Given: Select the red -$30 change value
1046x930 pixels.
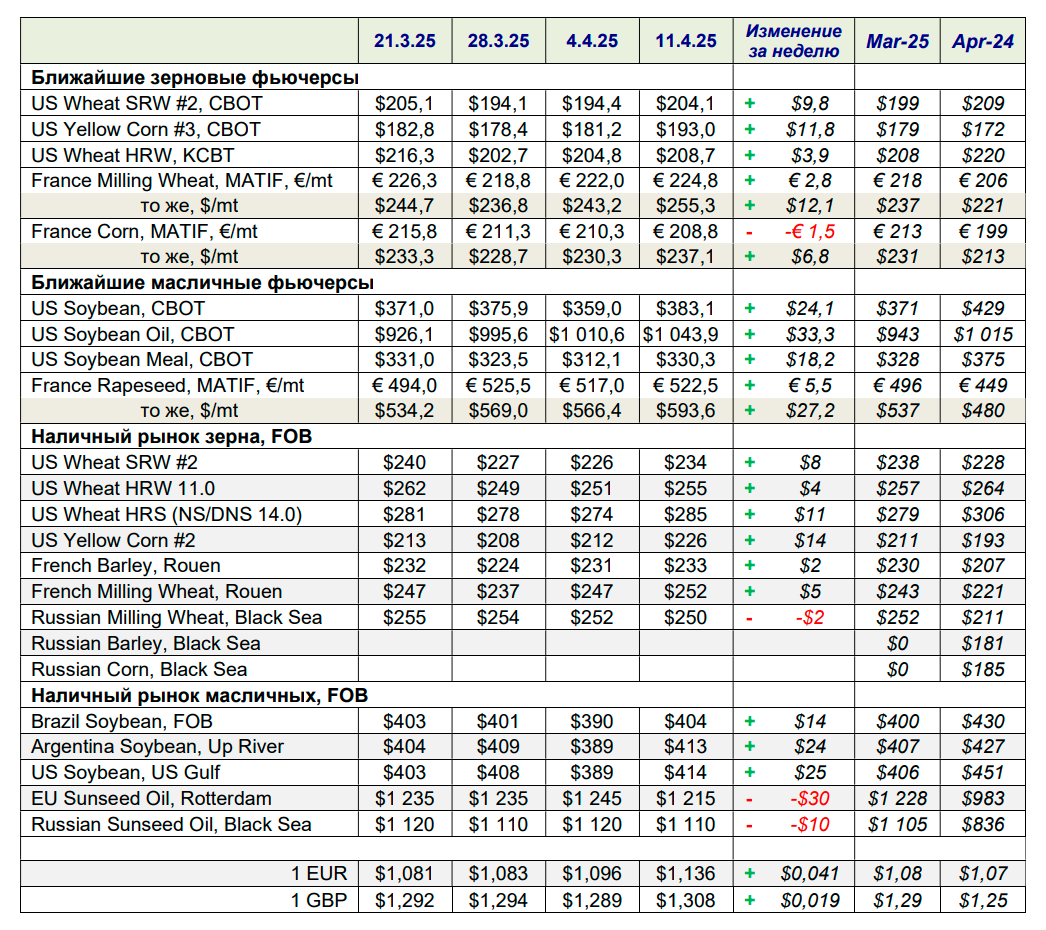Looking at the screenshot, I should (x=810, y=799).
